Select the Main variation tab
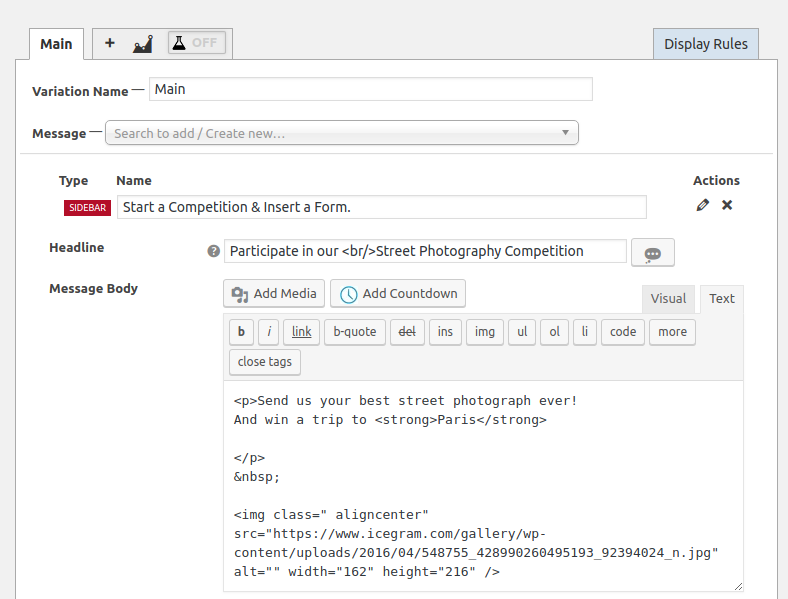788x599 pixels. pyautogui.click(x=56, y=44)
